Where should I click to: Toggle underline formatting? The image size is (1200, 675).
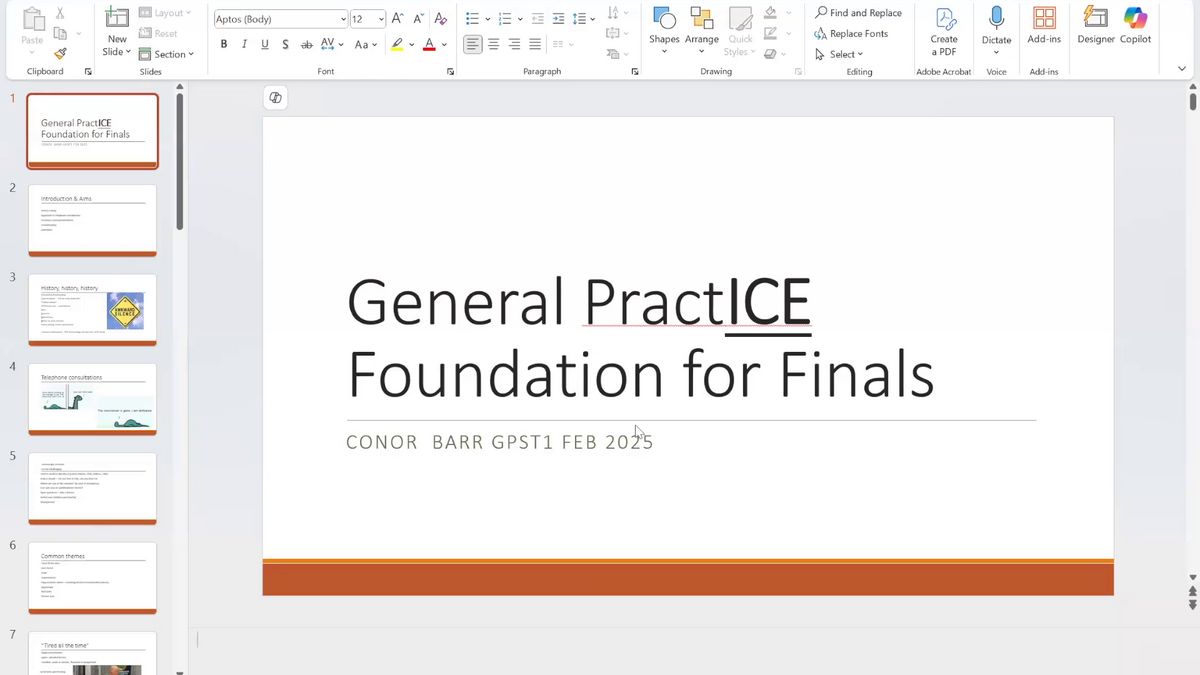[264, 44]
